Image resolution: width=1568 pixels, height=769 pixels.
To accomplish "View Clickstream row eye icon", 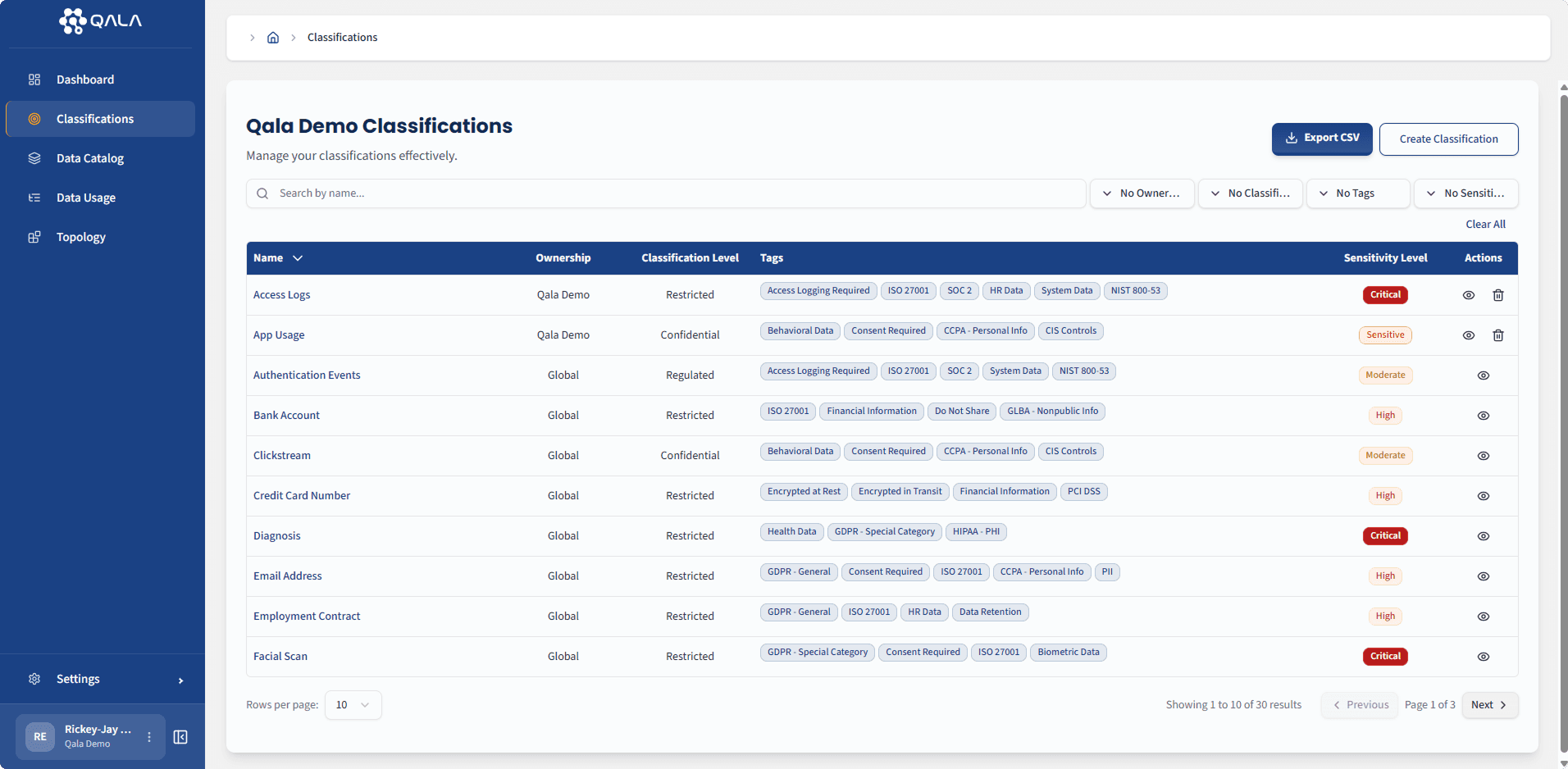I will coord(1484,456).
